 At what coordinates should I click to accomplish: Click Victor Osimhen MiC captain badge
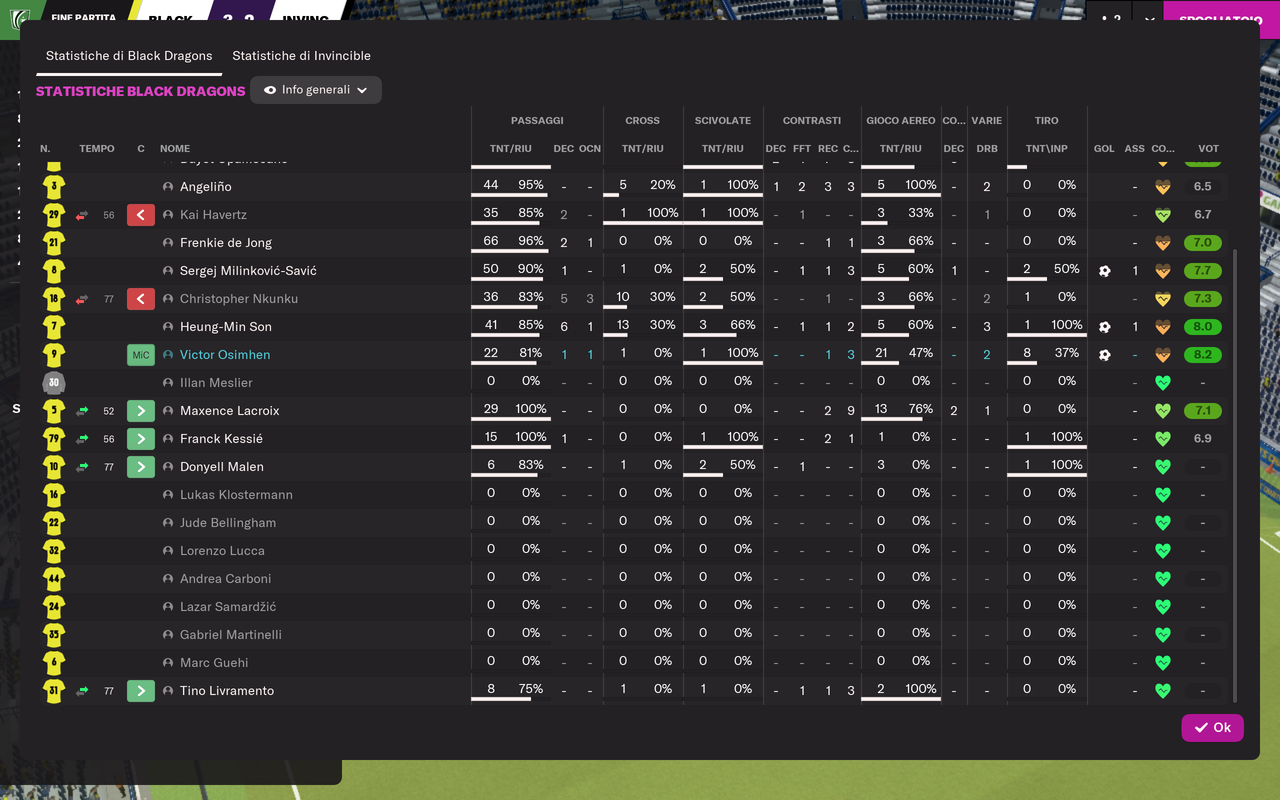141,355
